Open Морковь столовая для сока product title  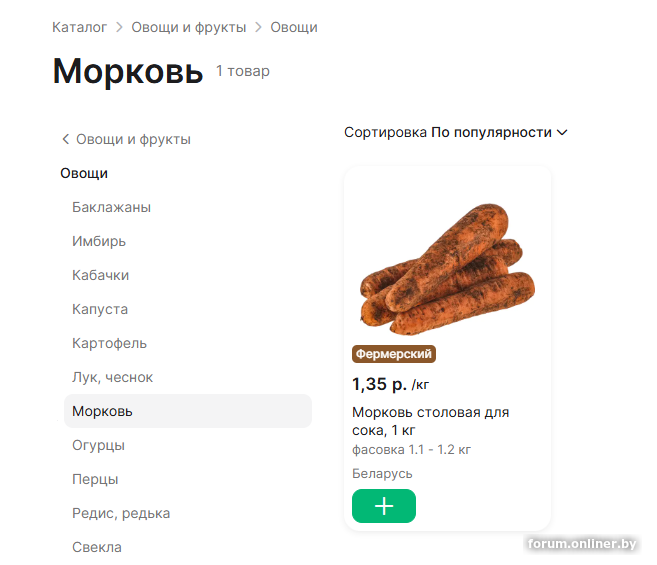tap(430, 421)
